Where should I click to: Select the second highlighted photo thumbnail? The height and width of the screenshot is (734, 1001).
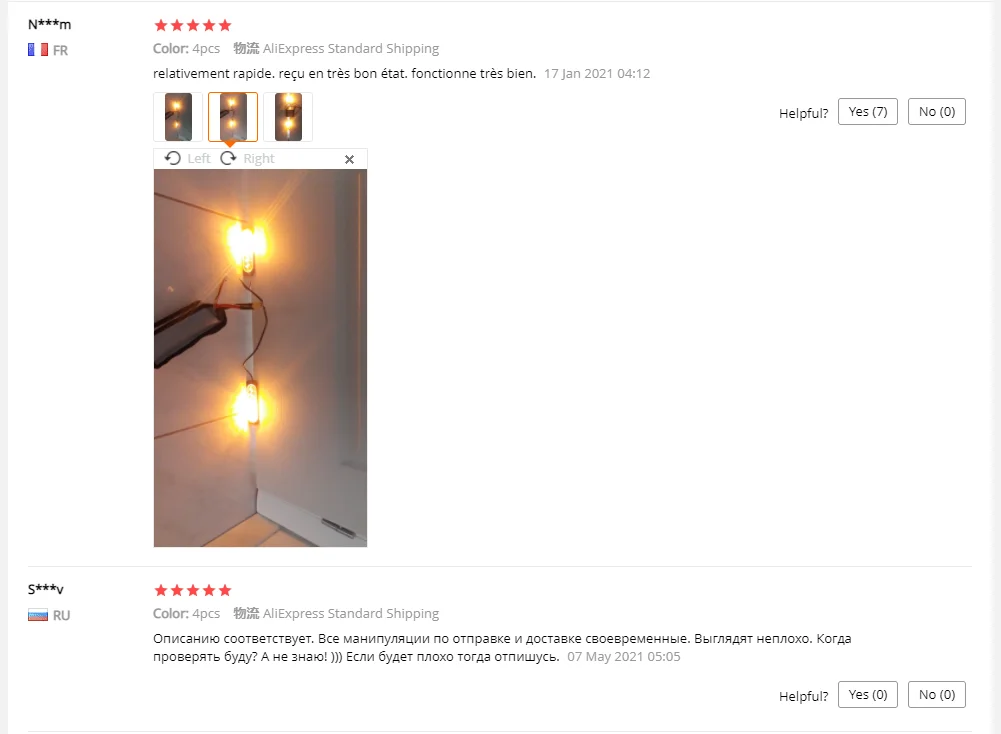click(233, 117)
